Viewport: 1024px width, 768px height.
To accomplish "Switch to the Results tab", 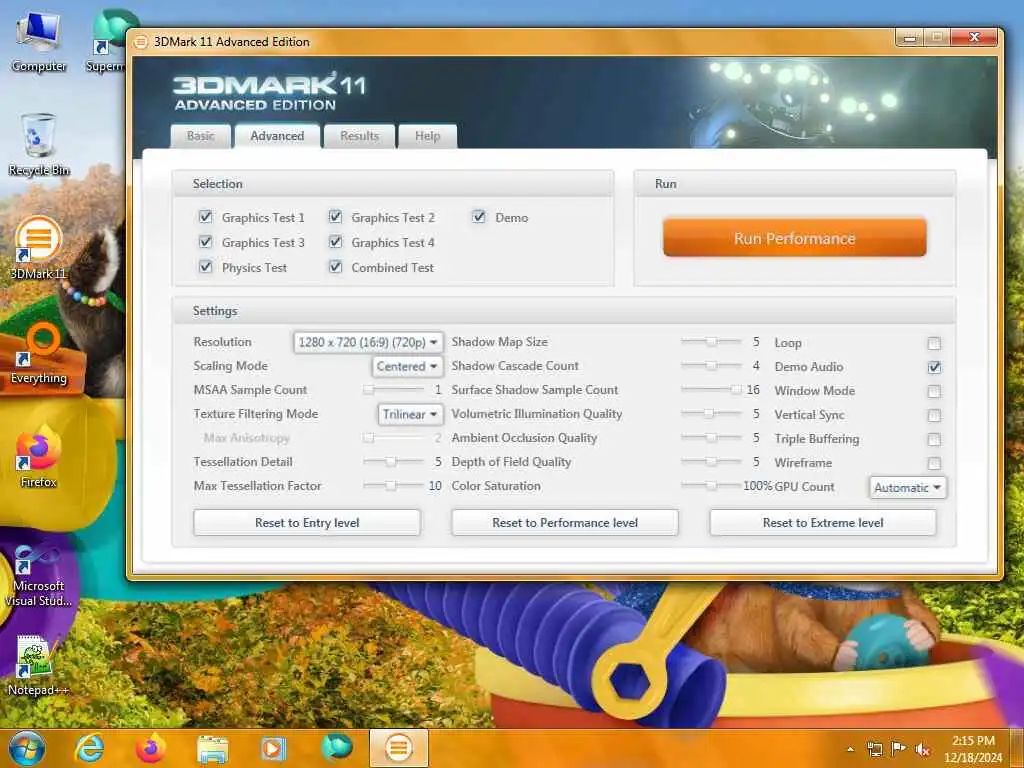I will tap(360, 136).
